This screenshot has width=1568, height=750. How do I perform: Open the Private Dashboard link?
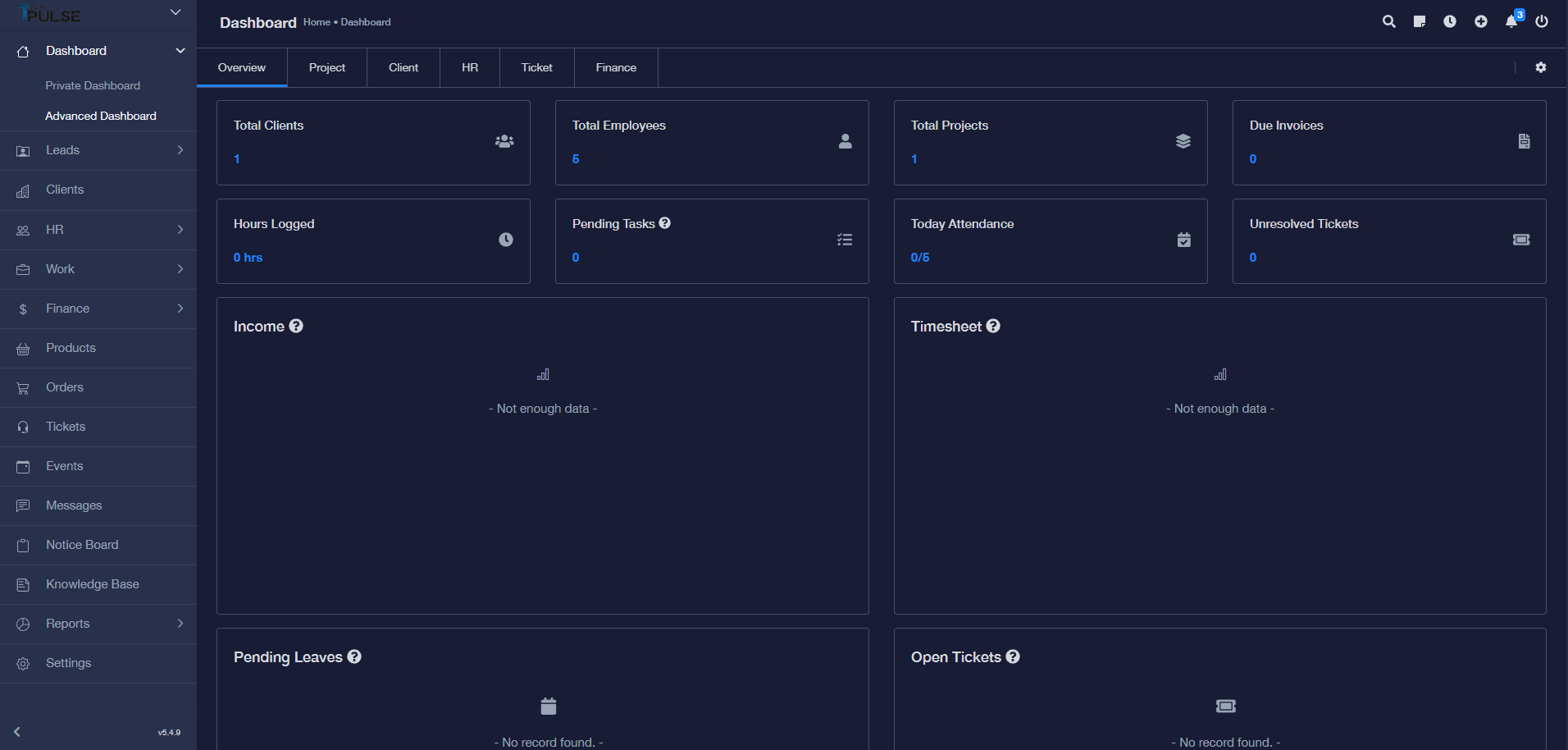(x=93, y=85)
